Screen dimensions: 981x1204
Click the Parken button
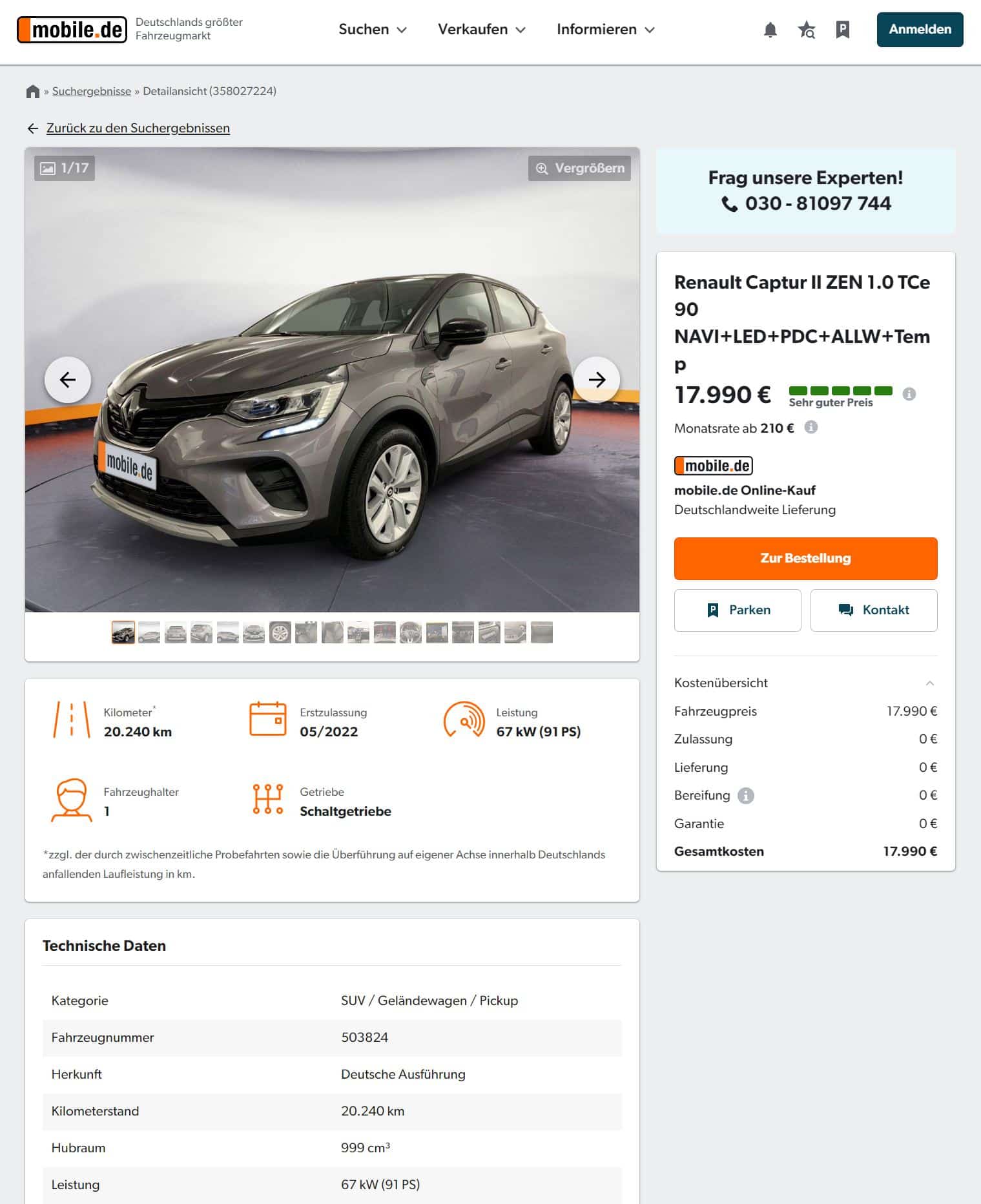click(738, 610)
